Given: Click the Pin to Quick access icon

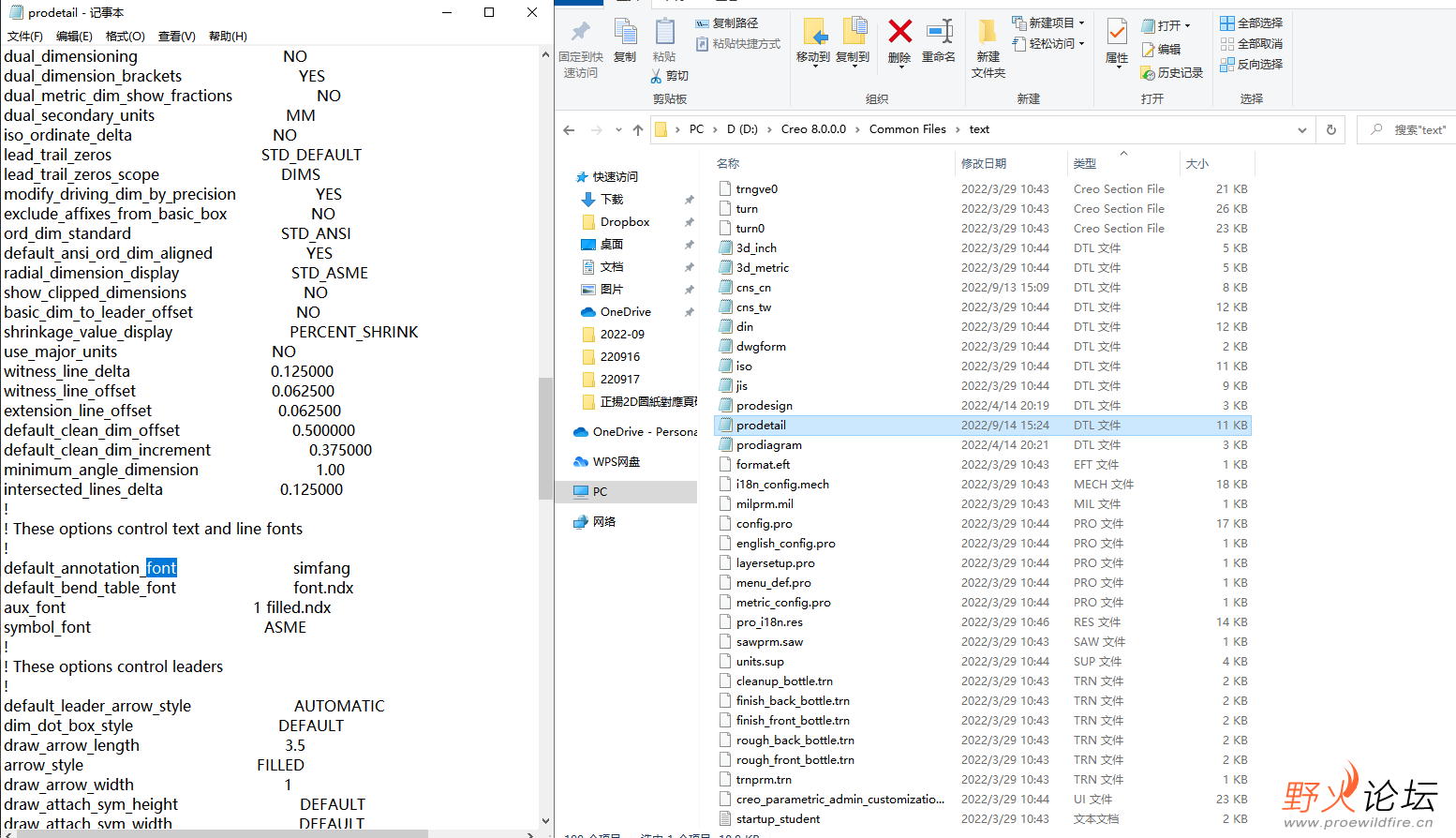Looking at the screenshot, I should [580, 31].
